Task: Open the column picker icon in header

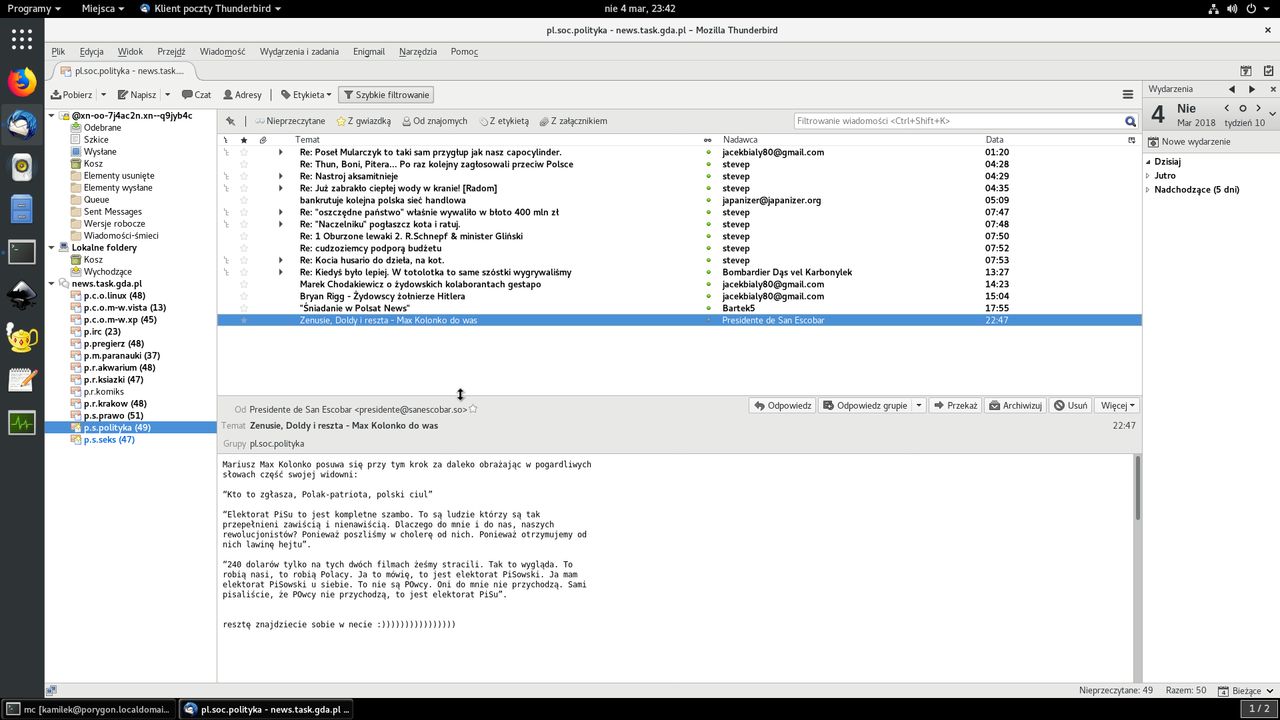Action: tap(1132, 140)
